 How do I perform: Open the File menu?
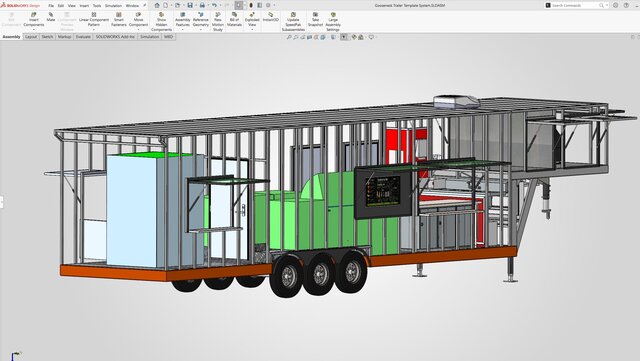(x=51, y=6)
